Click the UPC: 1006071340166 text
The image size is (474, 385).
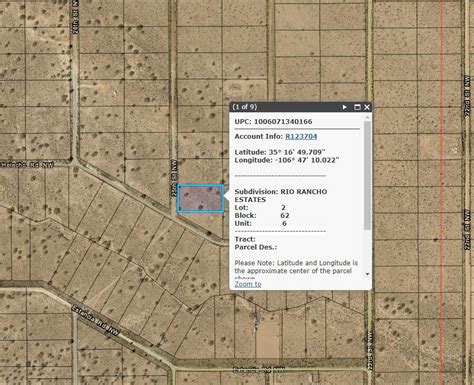pyautogui.click(x=273, y=122)
